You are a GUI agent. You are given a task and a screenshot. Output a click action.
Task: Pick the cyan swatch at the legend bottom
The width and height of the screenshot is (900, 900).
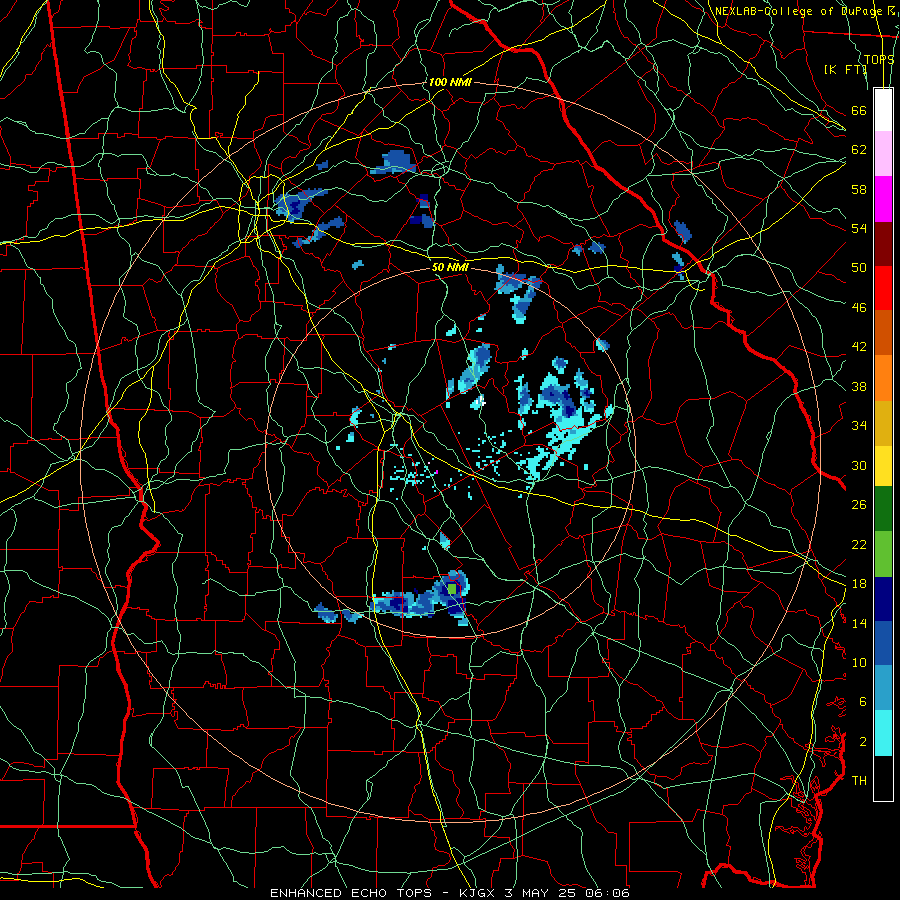point(883,733)
